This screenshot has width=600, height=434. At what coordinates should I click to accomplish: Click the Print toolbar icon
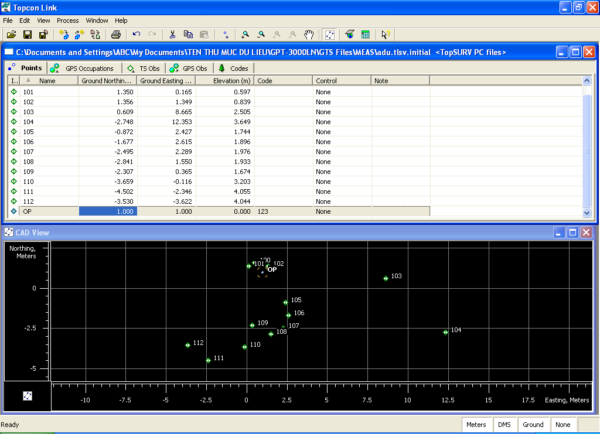pyautogui.click(x=116, y=34)
